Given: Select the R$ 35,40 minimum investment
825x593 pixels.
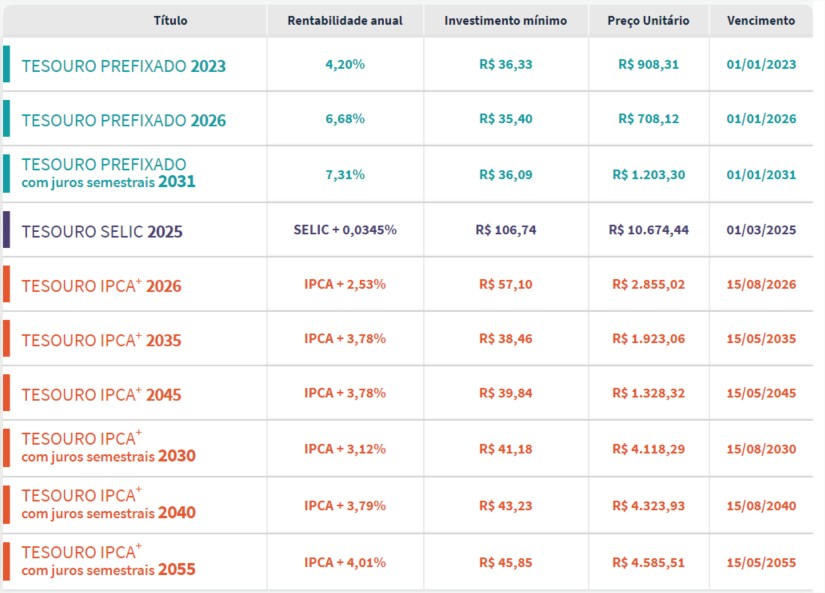Looking at the screenshot, I should pos(506,119).
